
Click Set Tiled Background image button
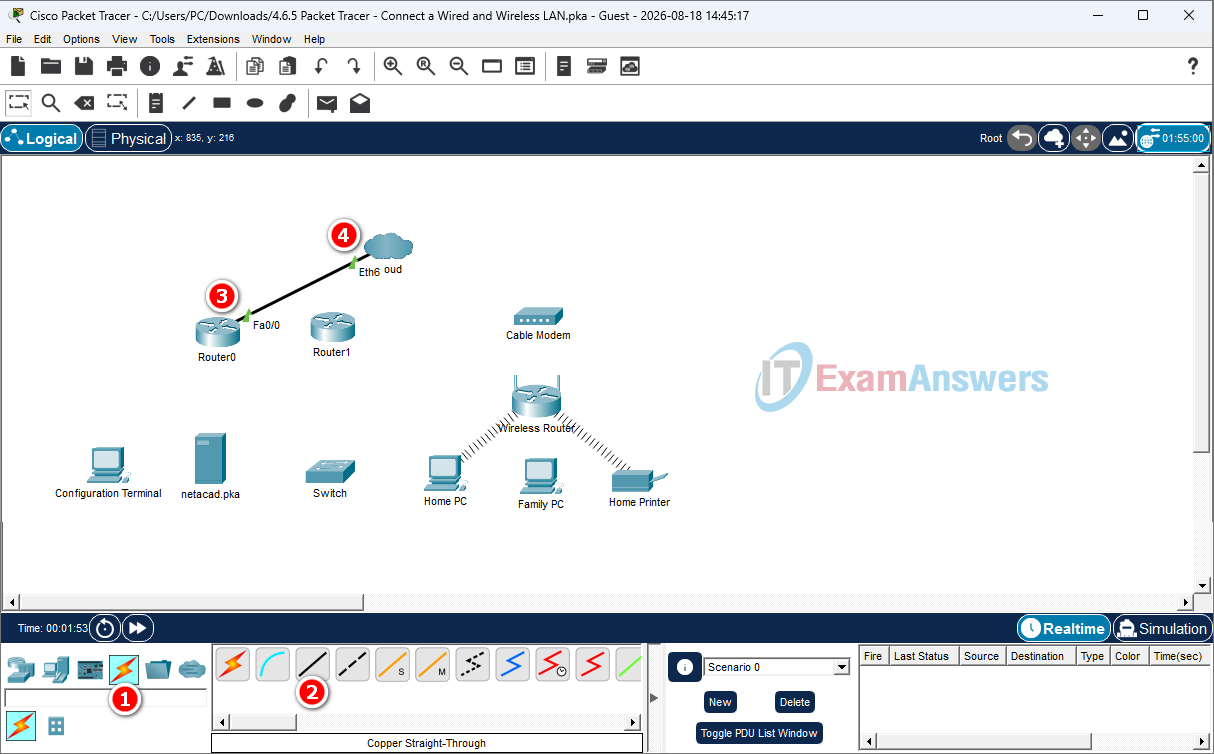pyautogui.click(x=1117, y=138)
